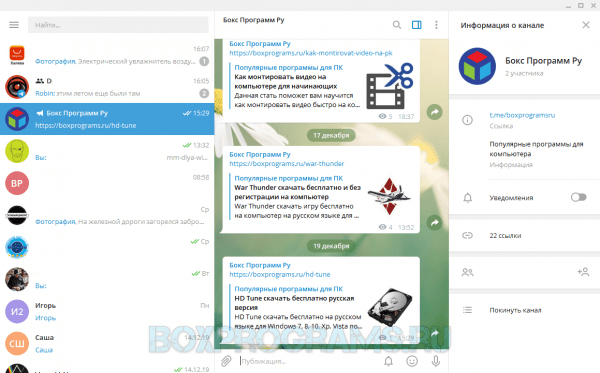Click the add member icon
Image resolution: width=600 pixels, height=373 pixels.
583,272
